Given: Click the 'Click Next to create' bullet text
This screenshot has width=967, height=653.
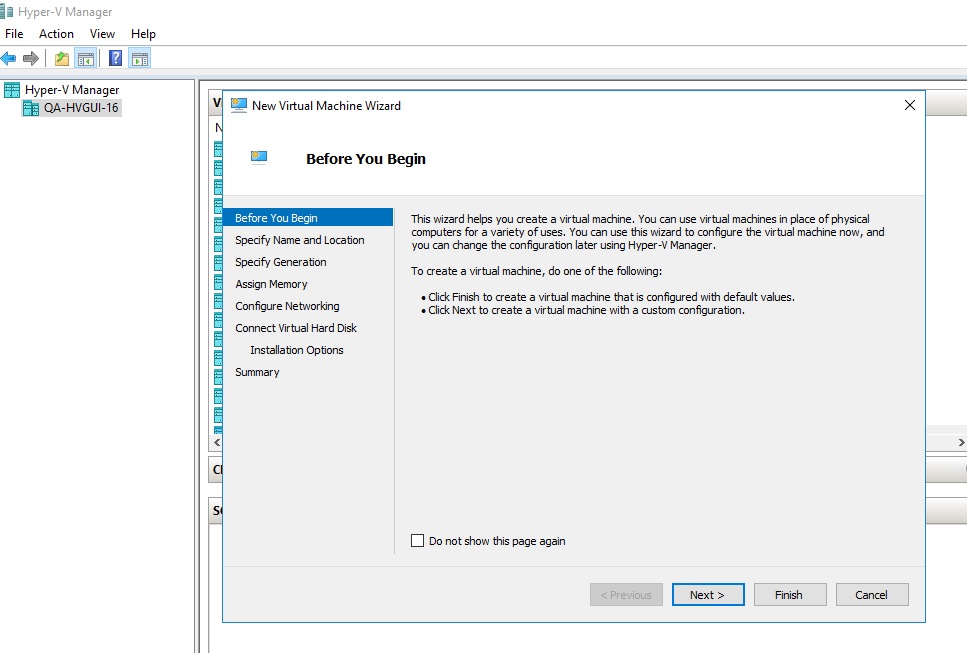Looking at the screenshot, I should 586,310.
